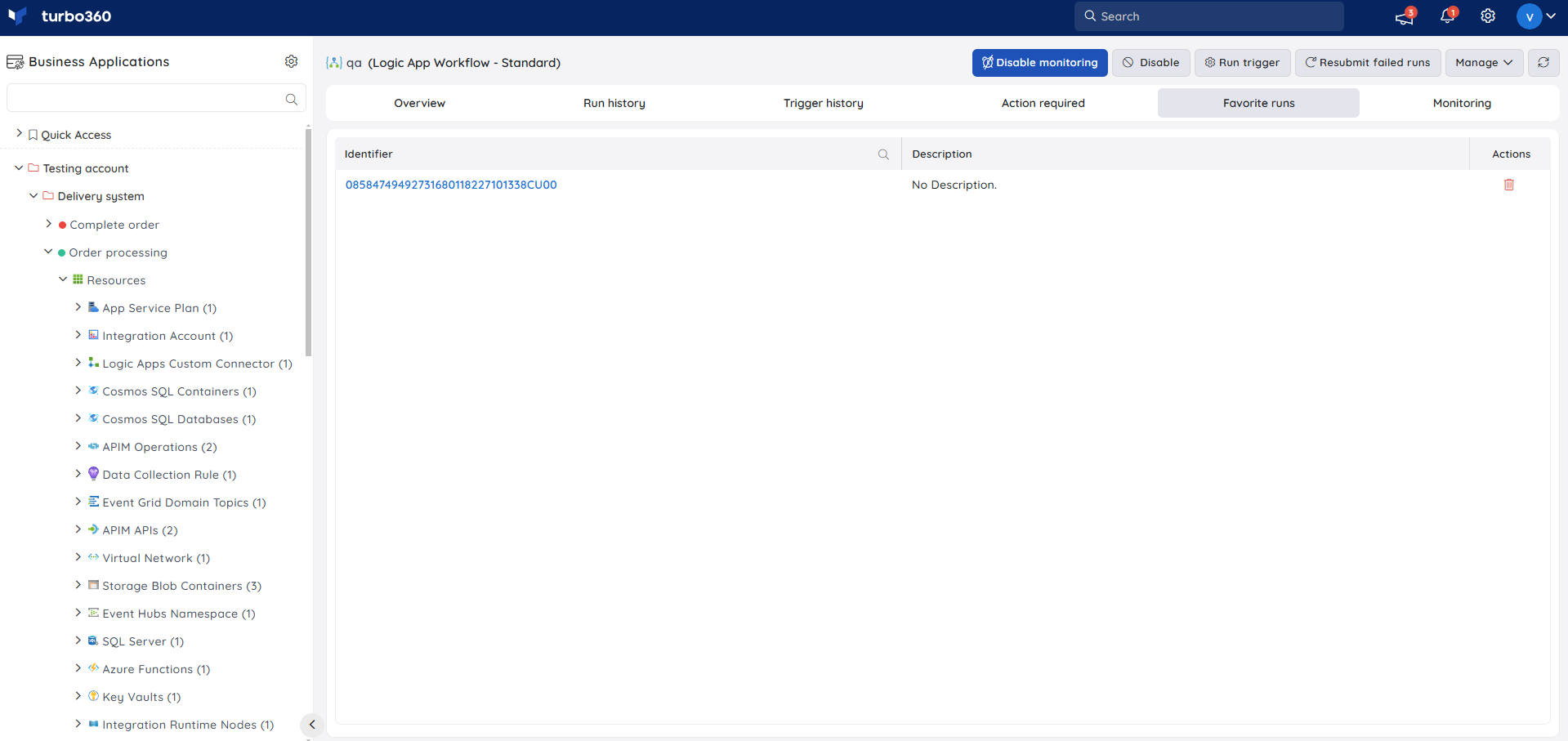Screen dimensions: 1568x741
Task: Click the Disable monitoring button
Action: point(1039,62)
